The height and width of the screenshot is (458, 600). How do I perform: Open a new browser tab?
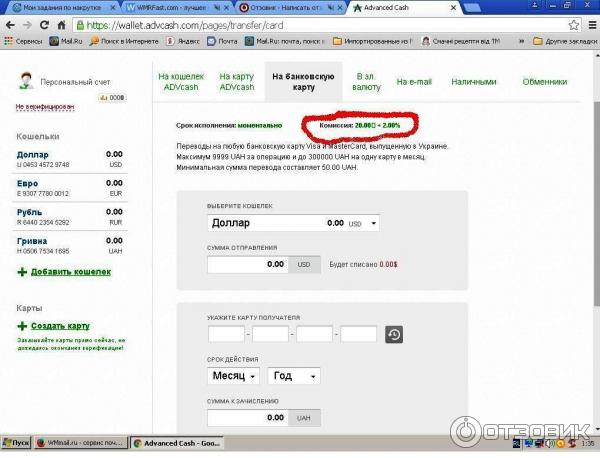(471, 7)
